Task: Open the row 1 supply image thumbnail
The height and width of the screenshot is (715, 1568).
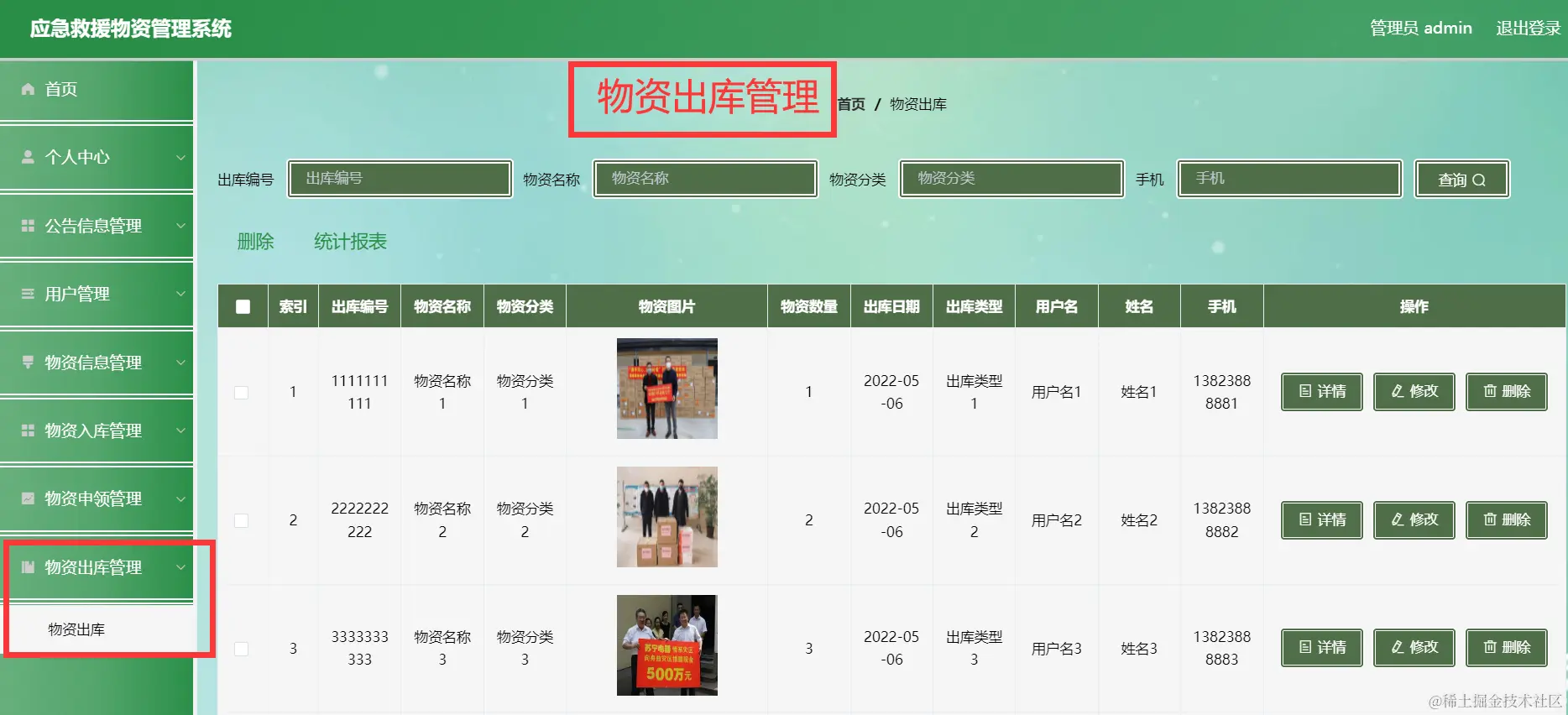Action: point(667,389)
